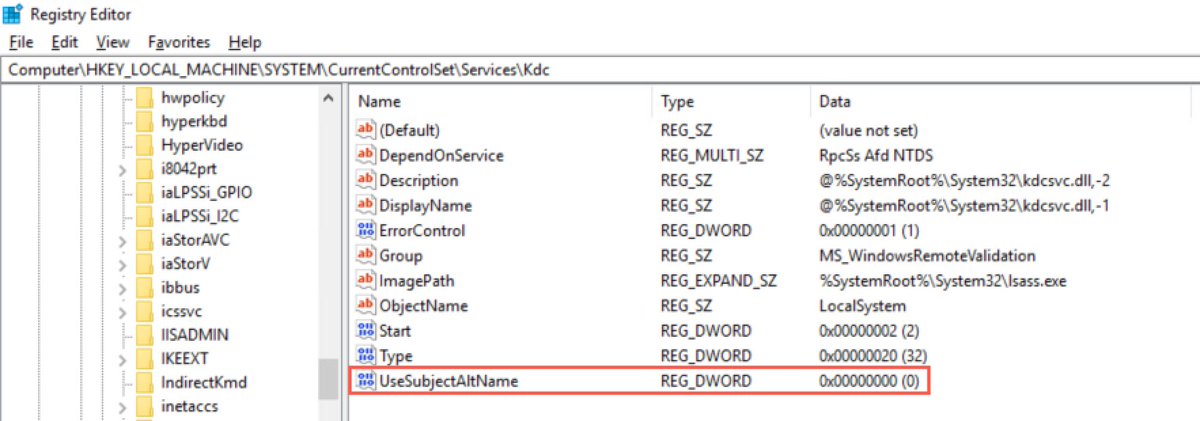Click the Description string value icon

(x=366, y=180)
